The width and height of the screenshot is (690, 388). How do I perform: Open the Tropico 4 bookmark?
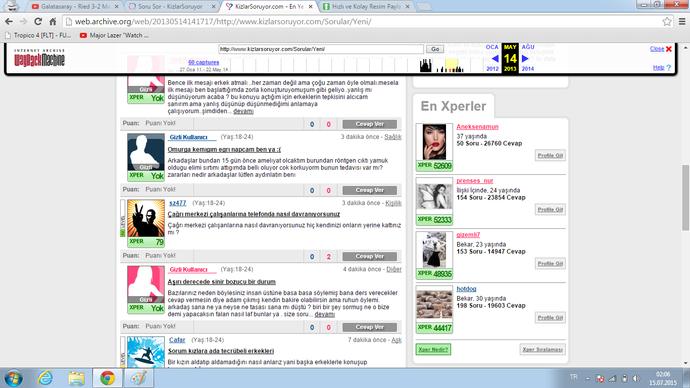(x=37, y=35)
